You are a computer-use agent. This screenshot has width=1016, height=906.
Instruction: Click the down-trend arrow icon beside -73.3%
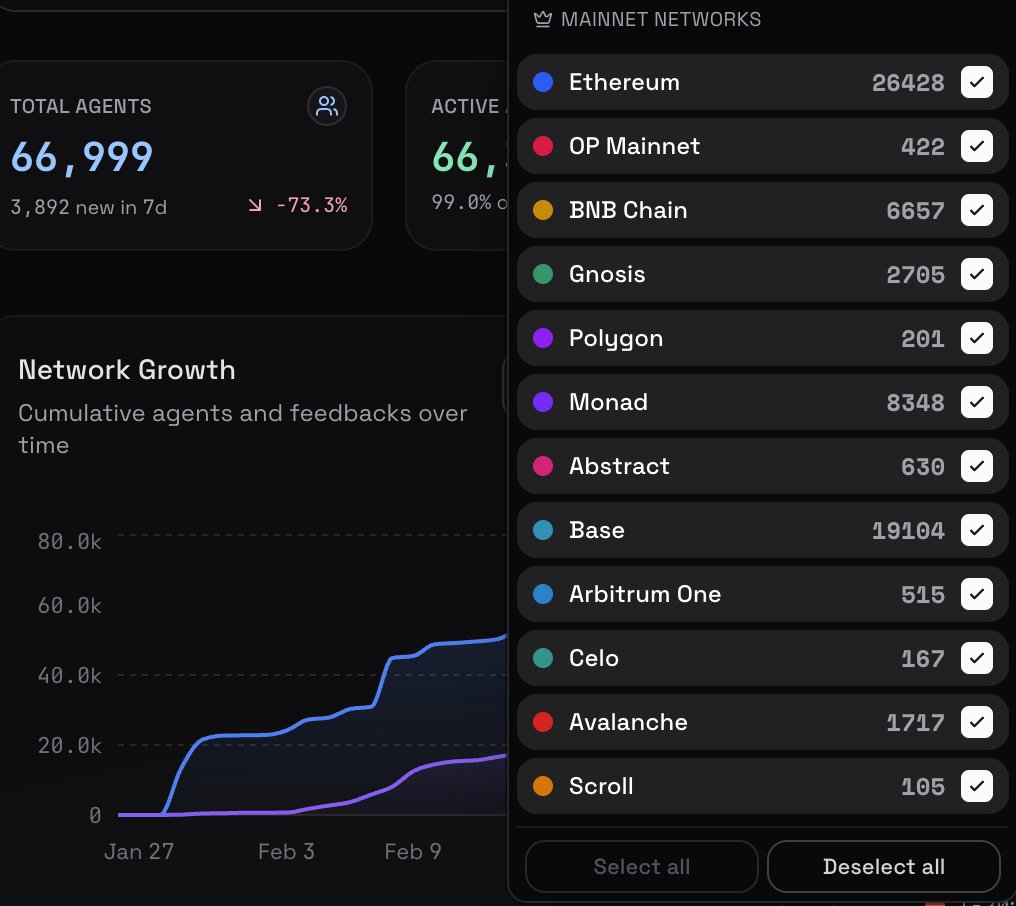coord(255,205)
